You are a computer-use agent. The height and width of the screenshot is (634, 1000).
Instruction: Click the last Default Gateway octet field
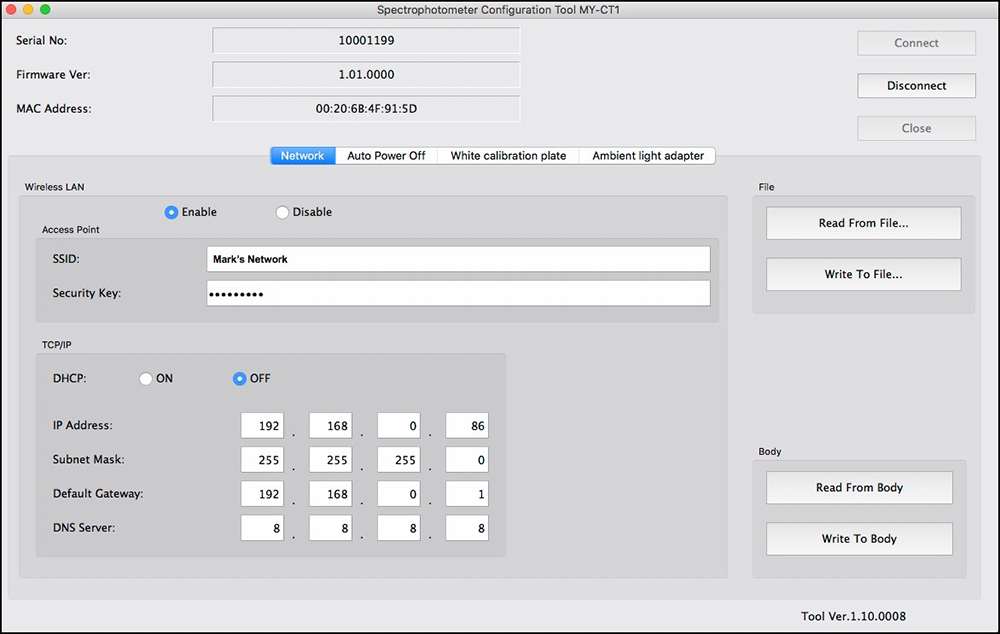(x=466, y=494)
